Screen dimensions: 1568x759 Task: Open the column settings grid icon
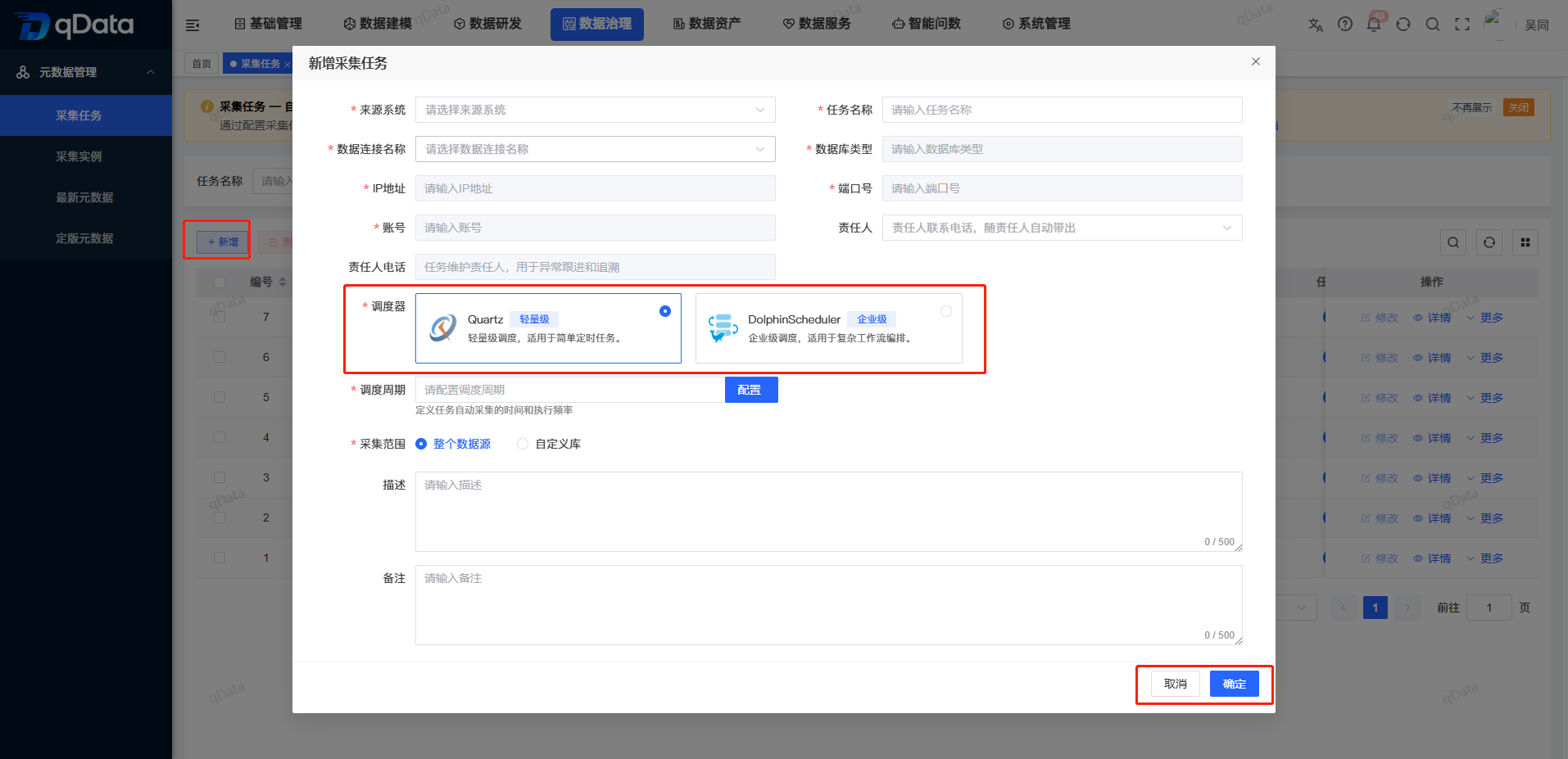click(1525, 242)
